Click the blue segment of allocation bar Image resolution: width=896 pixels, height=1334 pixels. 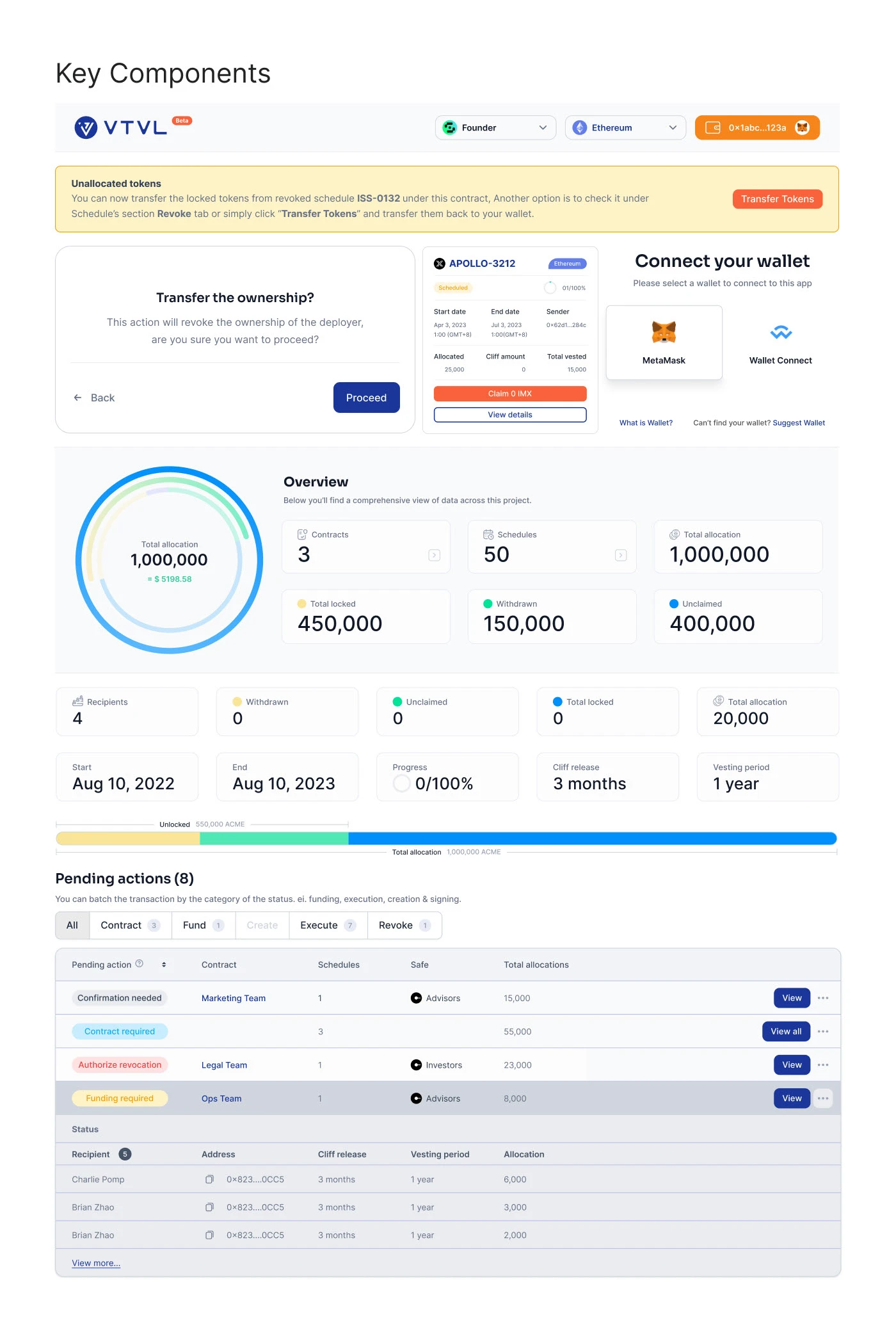point(593,839)
